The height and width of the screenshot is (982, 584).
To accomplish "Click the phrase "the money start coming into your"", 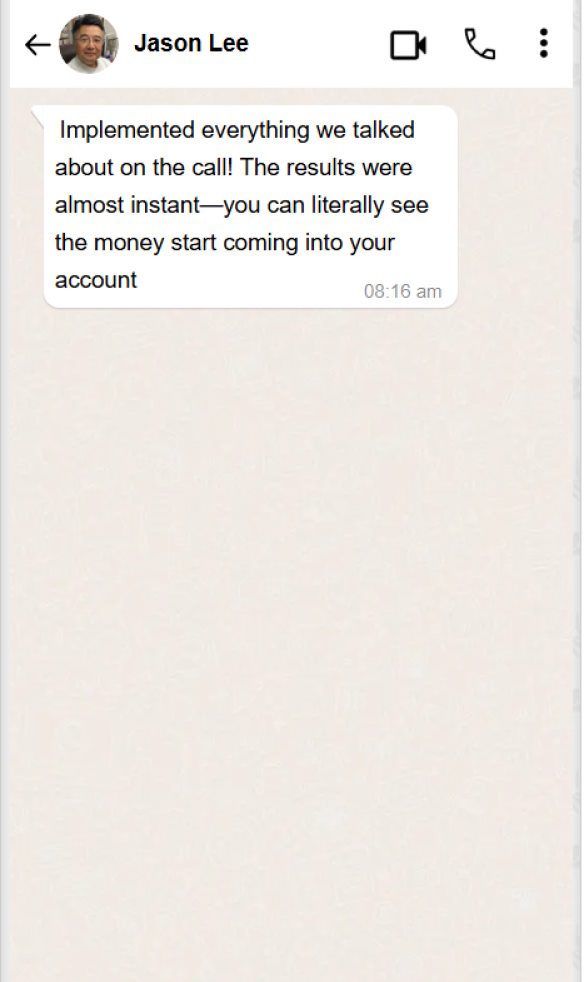I will pyautogui.click(x=224, y=243).
